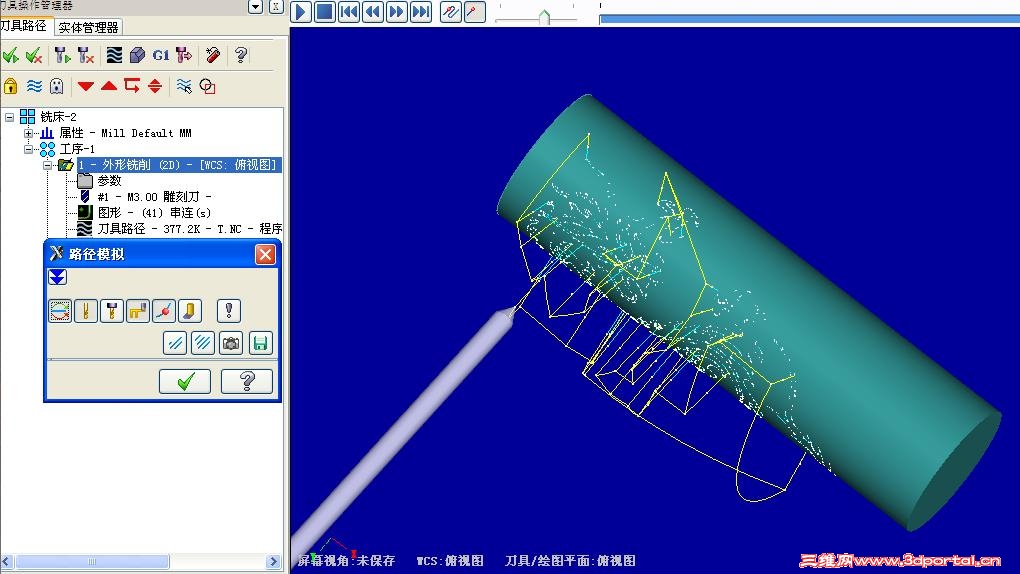Image resolution: width=1020 pixels, height=574 pixels.
Task: Select 1 - 外形铣削 (2D) operation
Action: point(178,165)
